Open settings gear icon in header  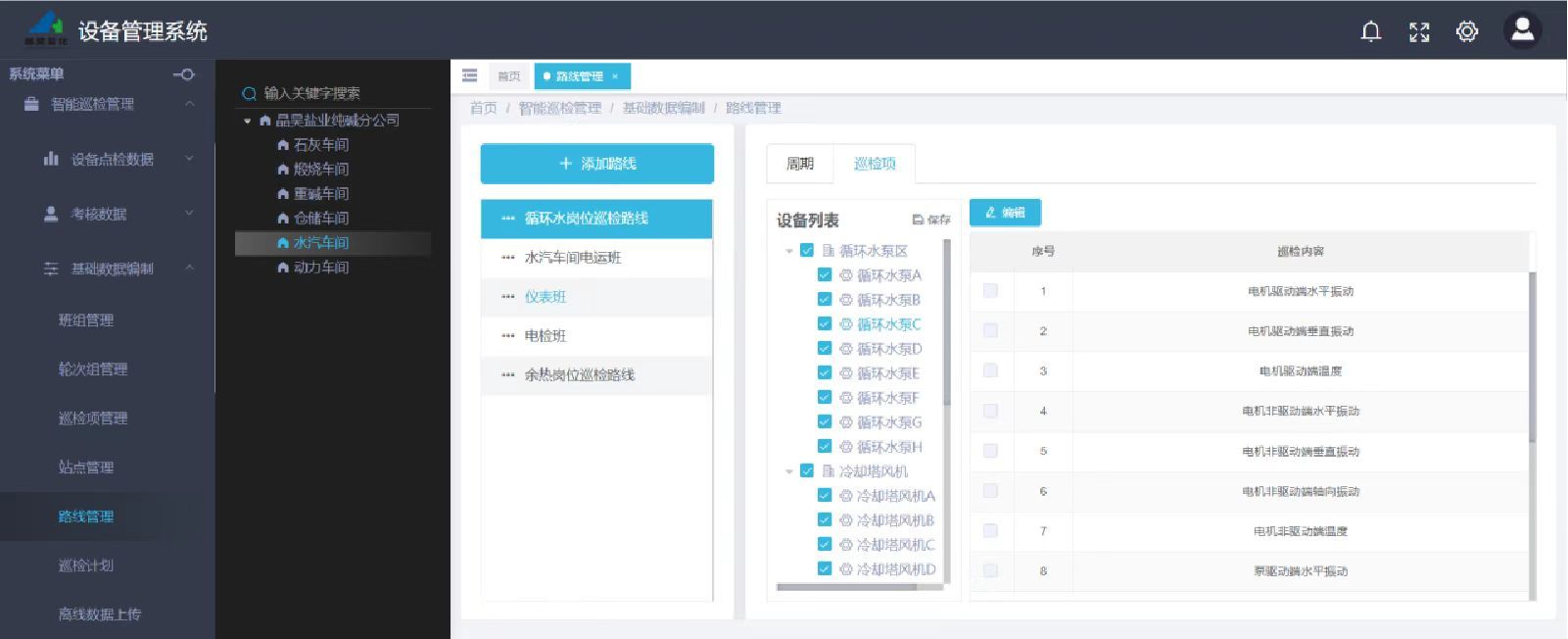[1467, 31]
